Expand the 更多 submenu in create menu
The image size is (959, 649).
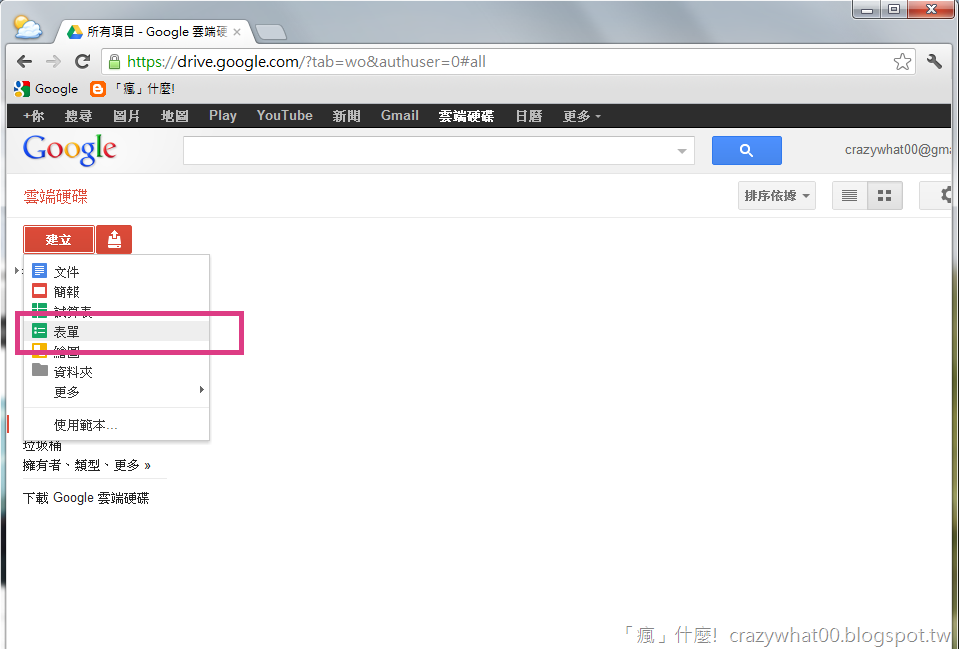(x=116, y=392)
